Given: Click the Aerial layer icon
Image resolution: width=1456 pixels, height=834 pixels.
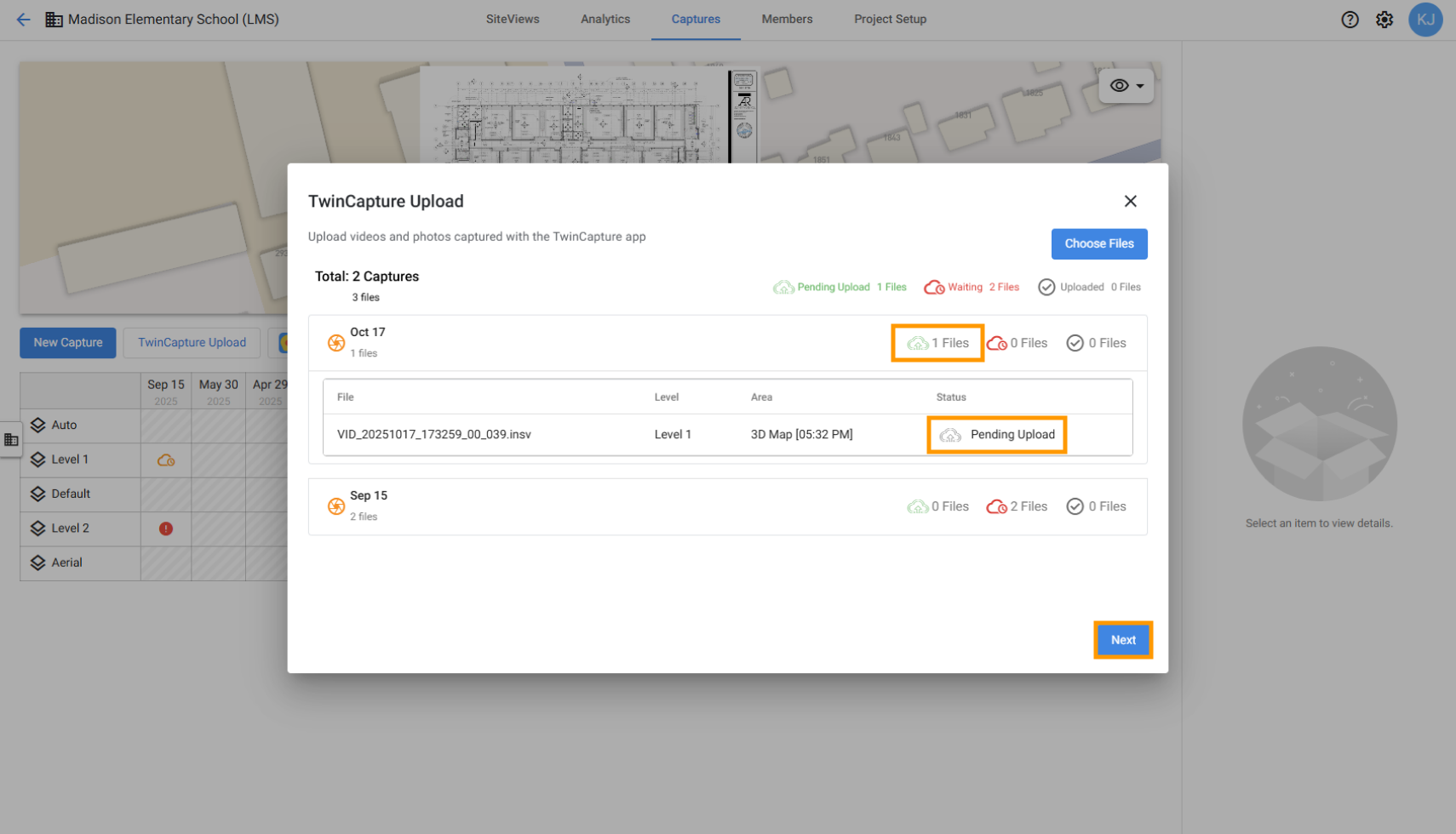Looking at the screenshot, I should tap(38, 563).
